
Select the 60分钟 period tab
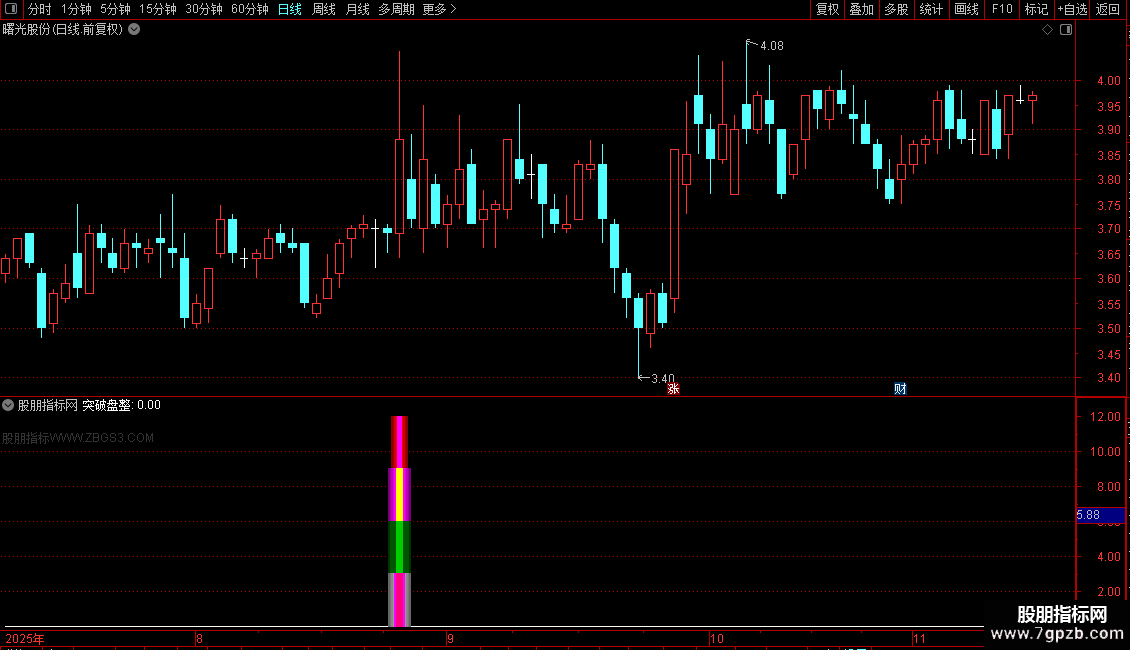click(x=250, y=9)
